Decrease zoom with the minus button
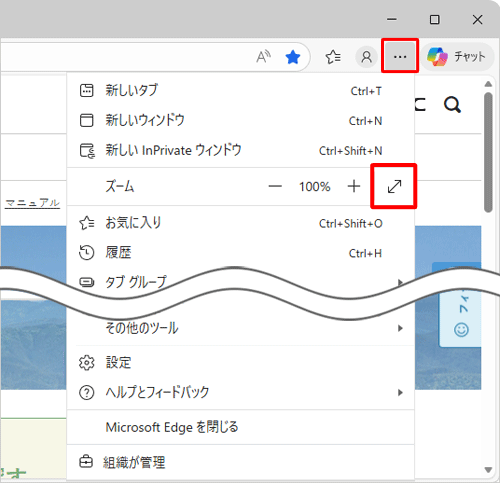Screen dimensions: 500x483 tap(275, 186)
